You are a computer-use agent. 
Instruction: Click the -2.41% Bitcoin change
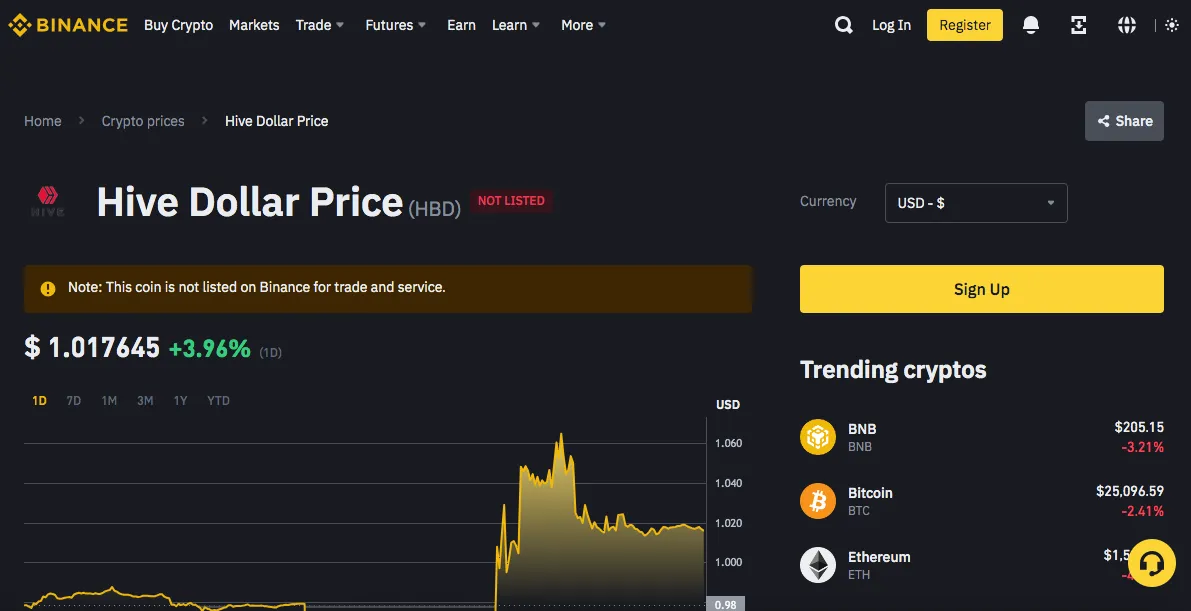pos(1142,511)
